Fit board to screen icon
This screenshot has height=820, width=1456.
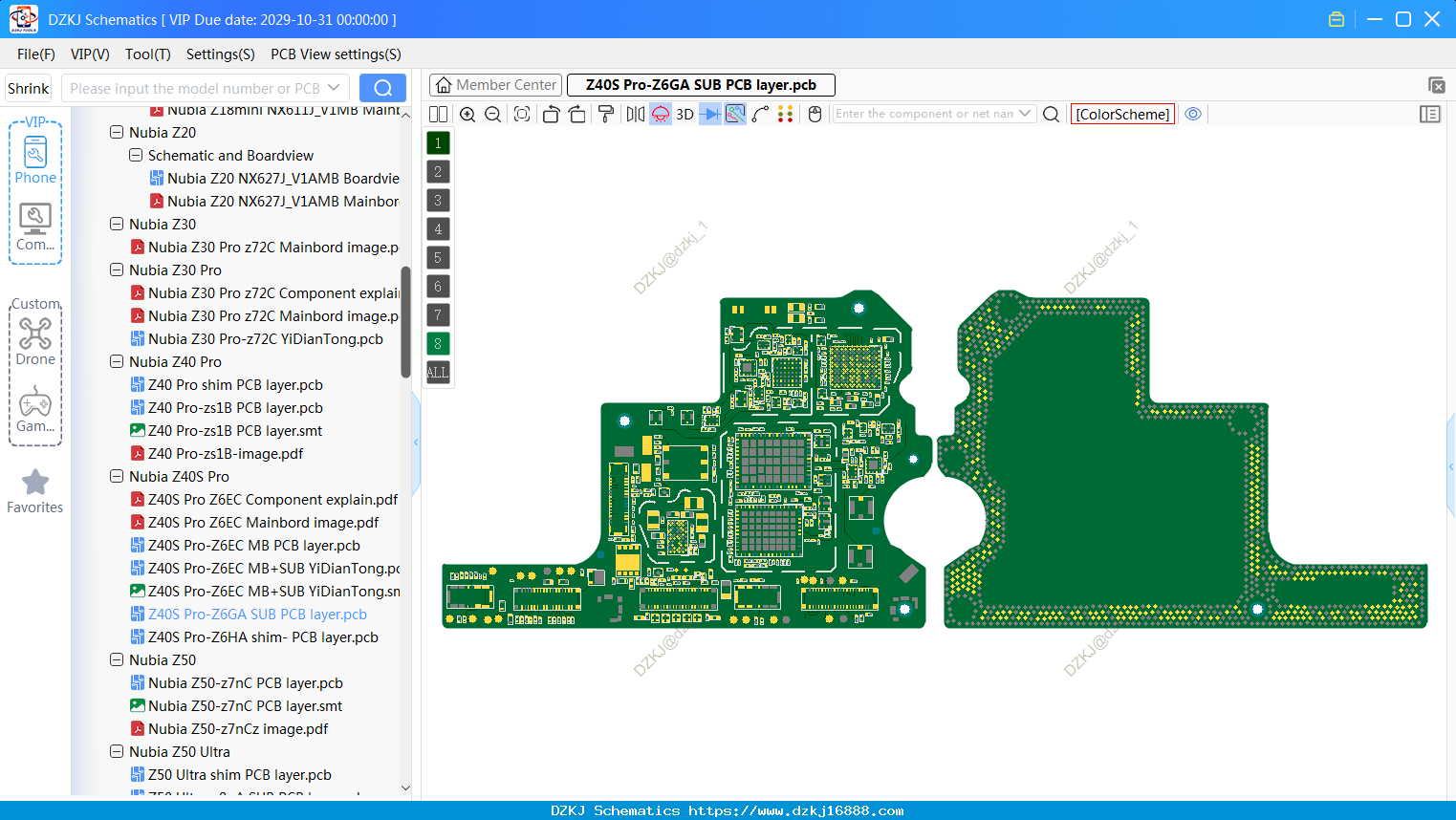click(522, 114)
